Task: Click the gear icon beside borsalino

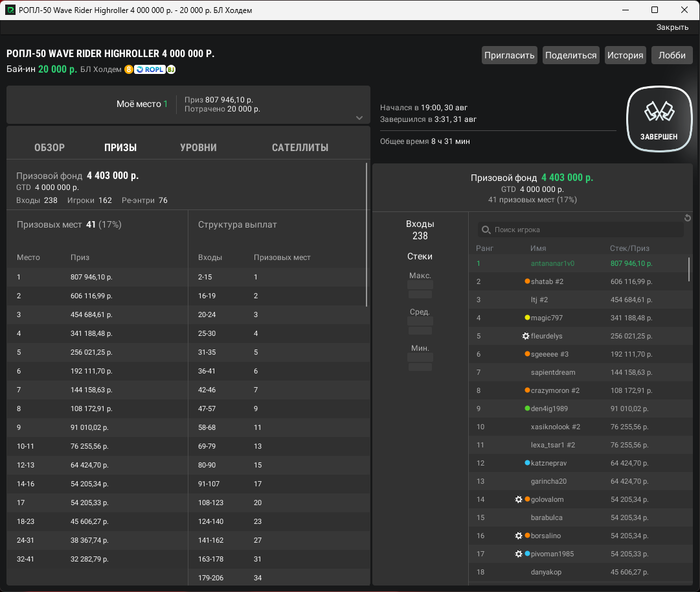Action: tap(518, 536)
